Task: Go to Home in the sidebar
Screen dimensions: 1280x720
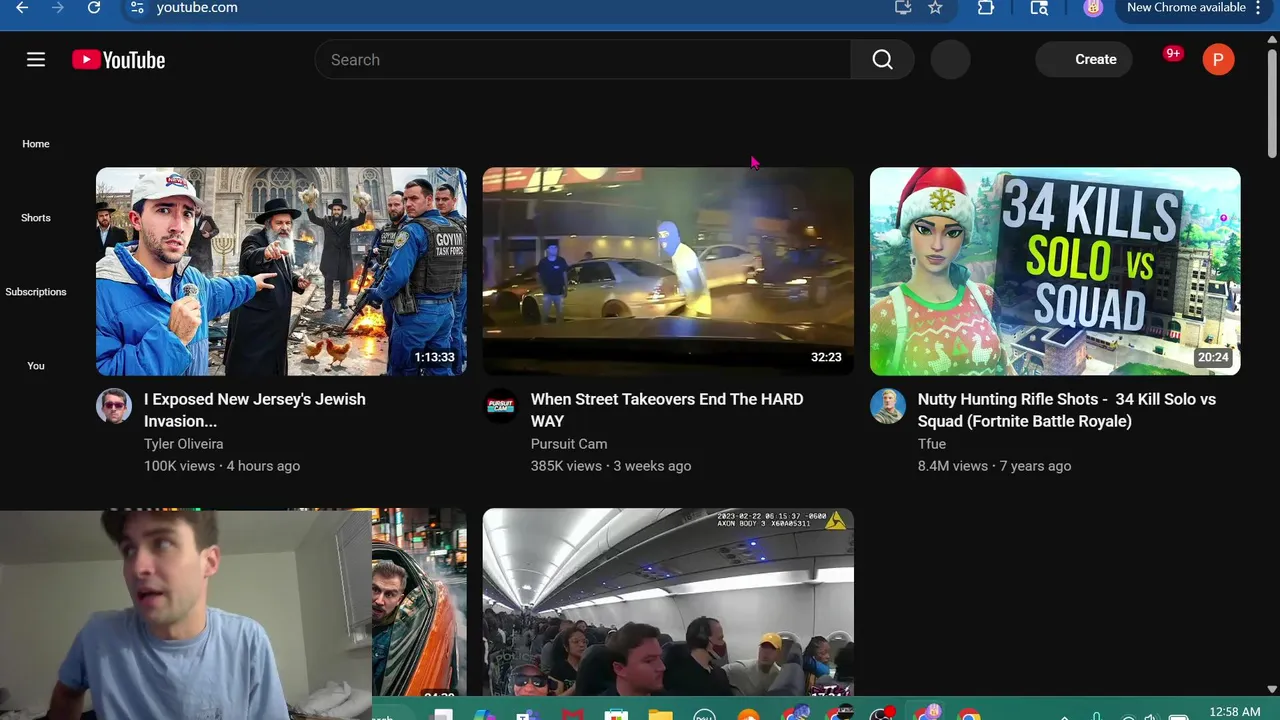Action: [x=36, y=144]
